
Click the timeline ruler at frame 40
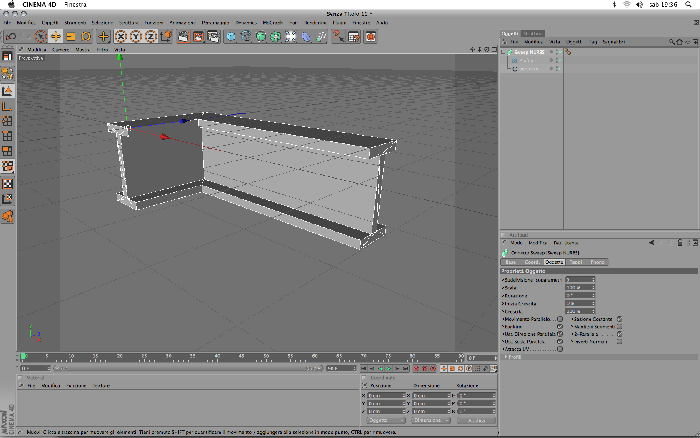point(217,357)
